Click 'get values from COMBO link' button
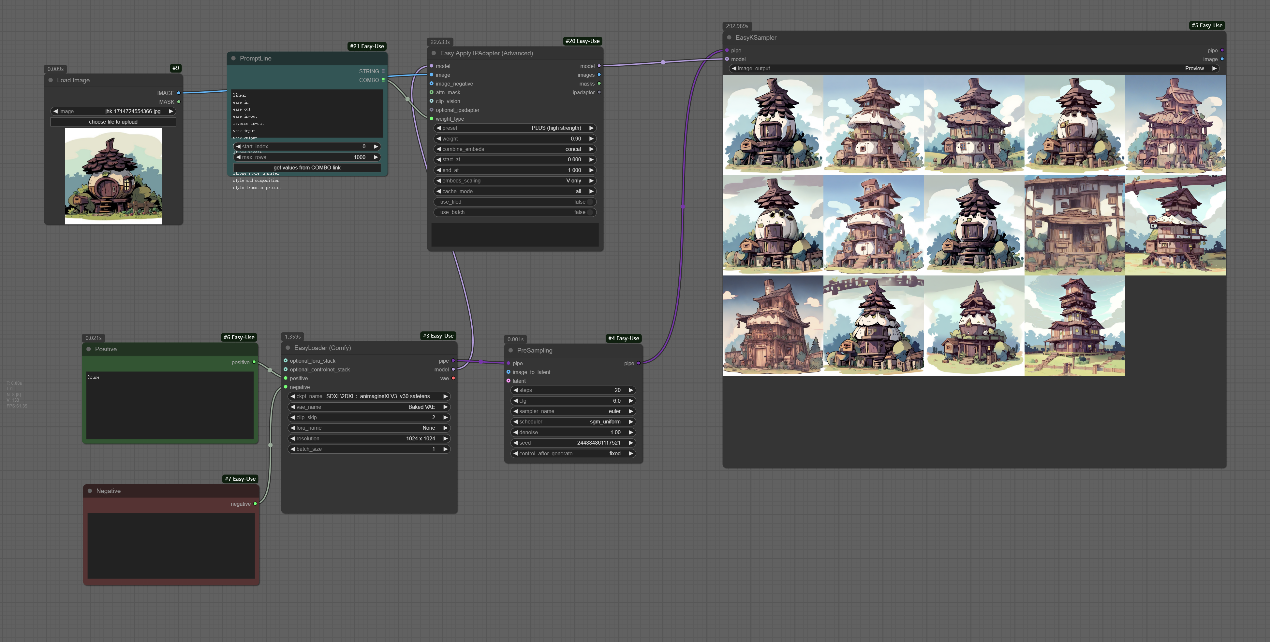Viewport: 1270px width, 642px height. coord(307,167)
